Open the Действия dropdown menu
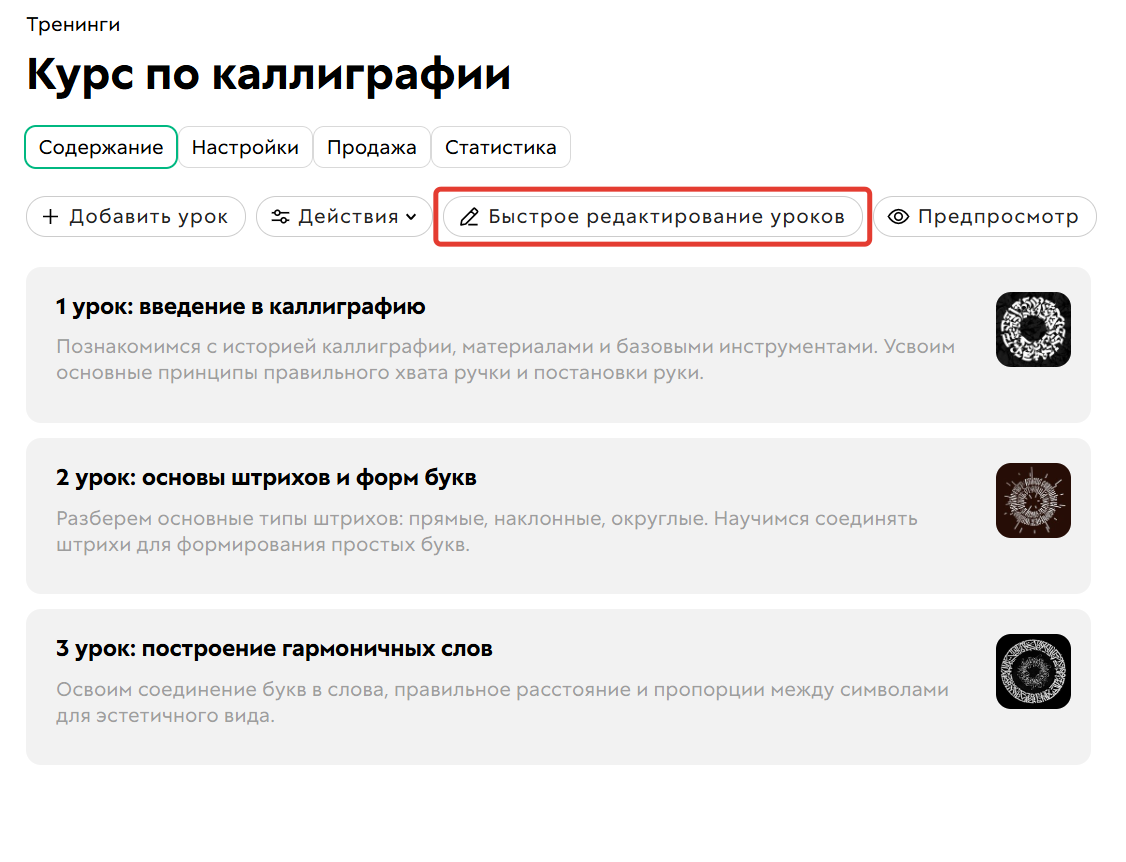This screenshot has width=1126, height=862. coord(345,217)
